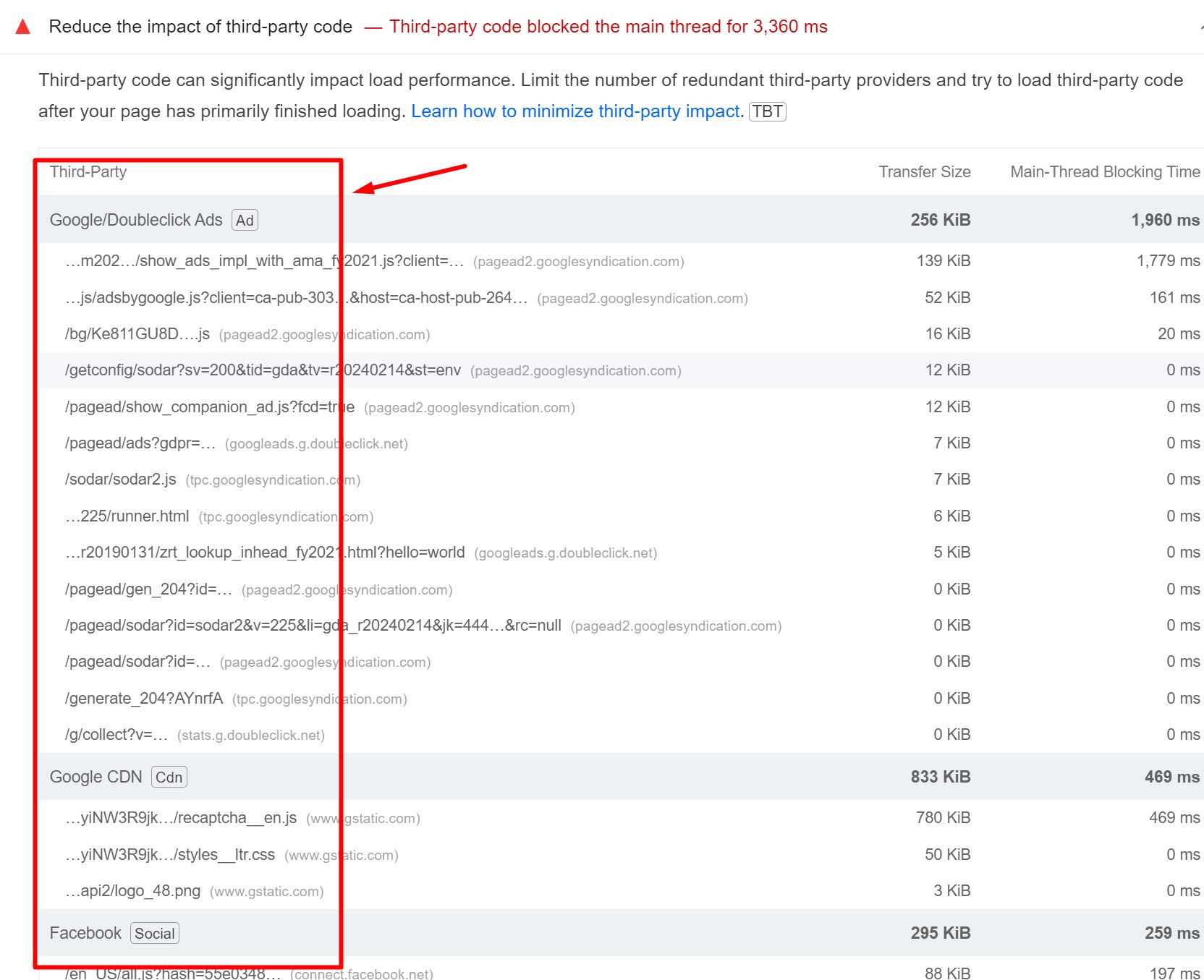Open the /g/collect?v=… link
This screenshot has height=980, width=1204.
[116, 735]
